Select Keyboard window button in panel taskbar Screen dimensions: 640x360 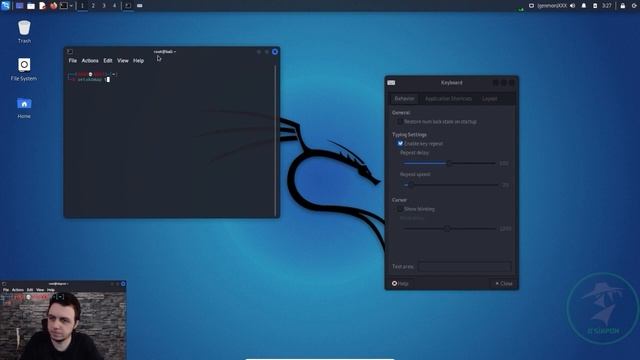(140, 6)
